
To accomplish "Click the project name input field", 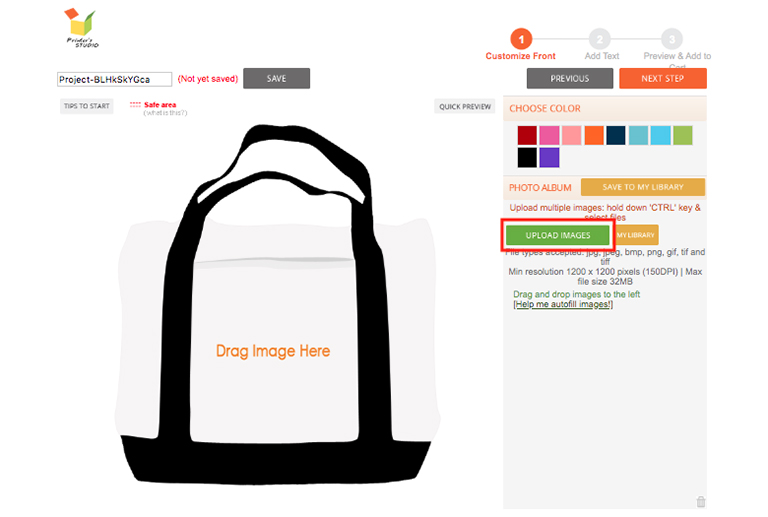I will pos(114,79).
